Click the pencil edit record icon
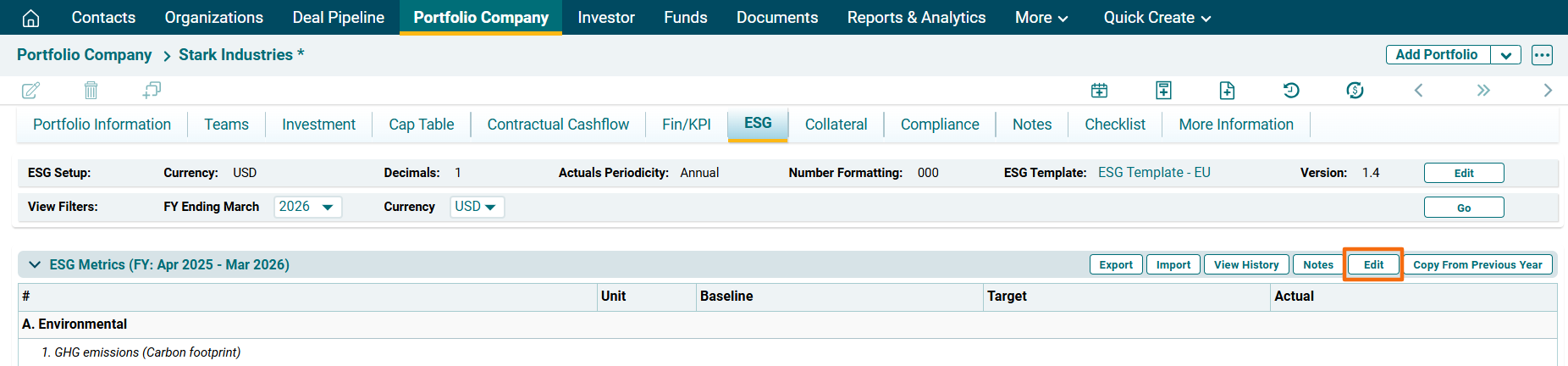 [30, 91]
